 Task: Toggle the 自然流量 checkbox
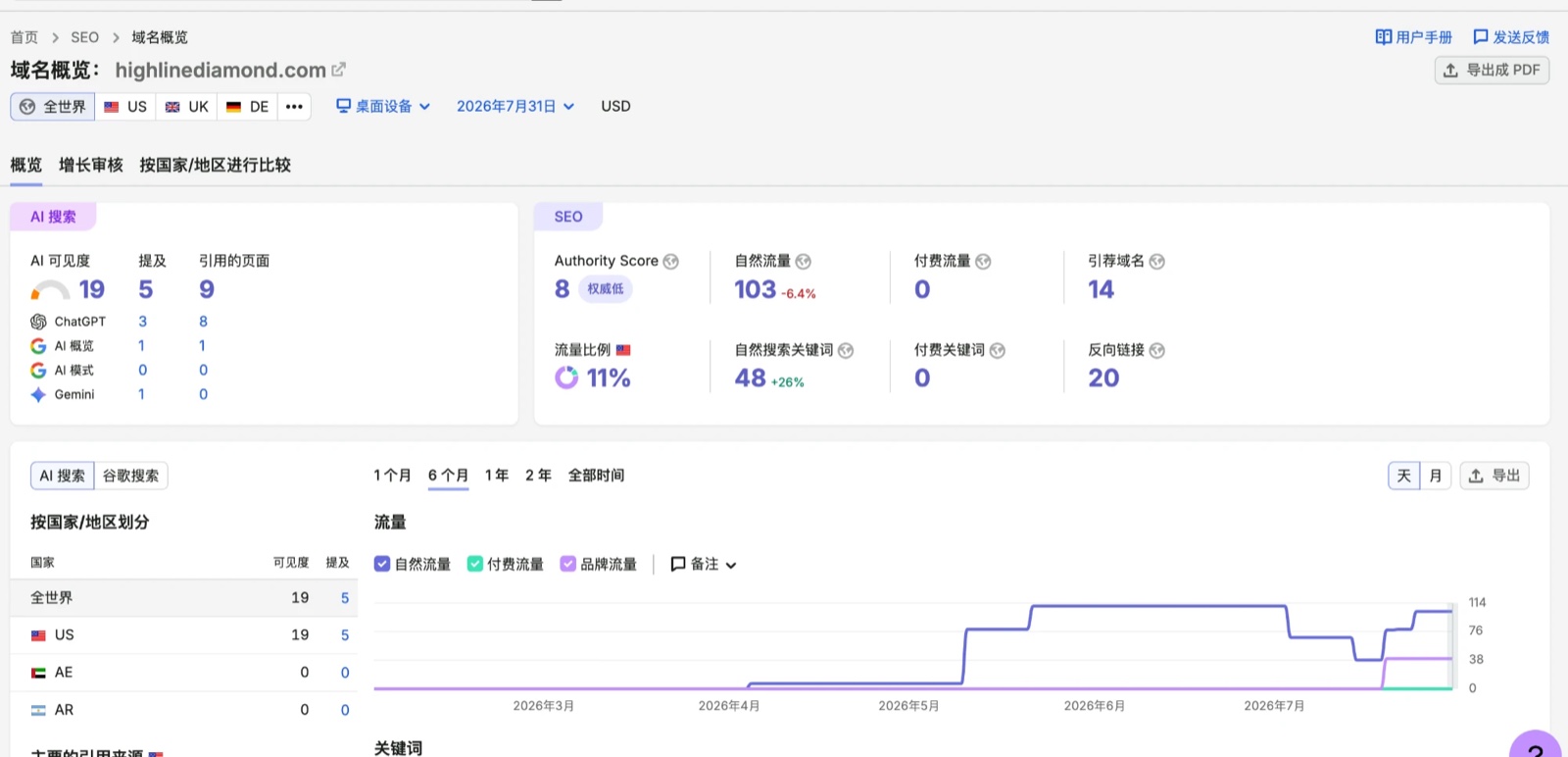pos(382,564)
